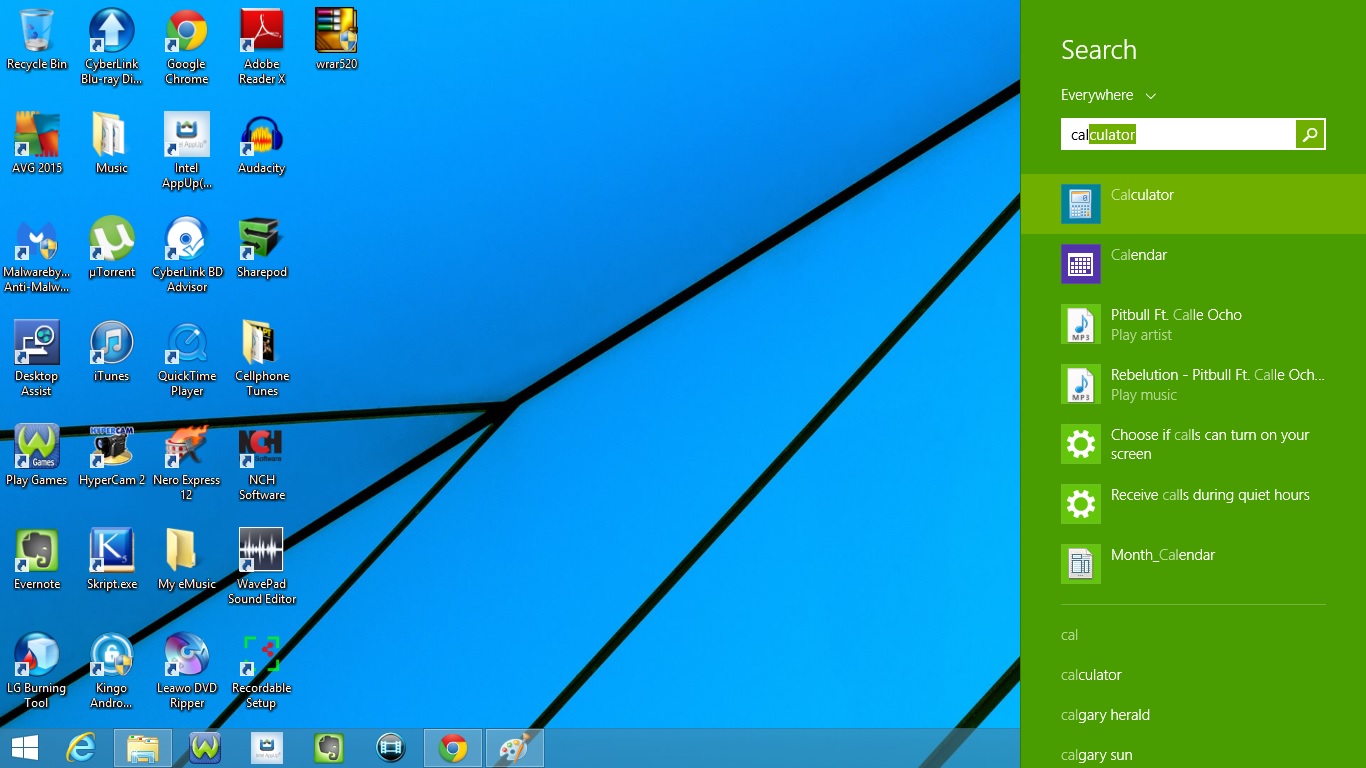Select Play Games desktop icon
The height and width of the screenshot is (768, 1366).
pos(37,455)
